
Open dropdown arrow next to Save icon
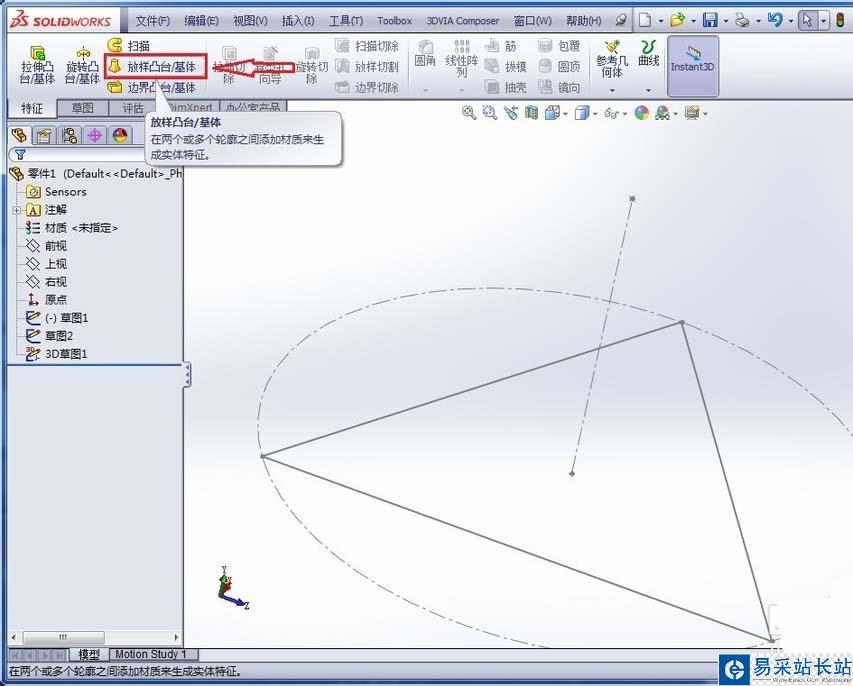tap(726, 21)
